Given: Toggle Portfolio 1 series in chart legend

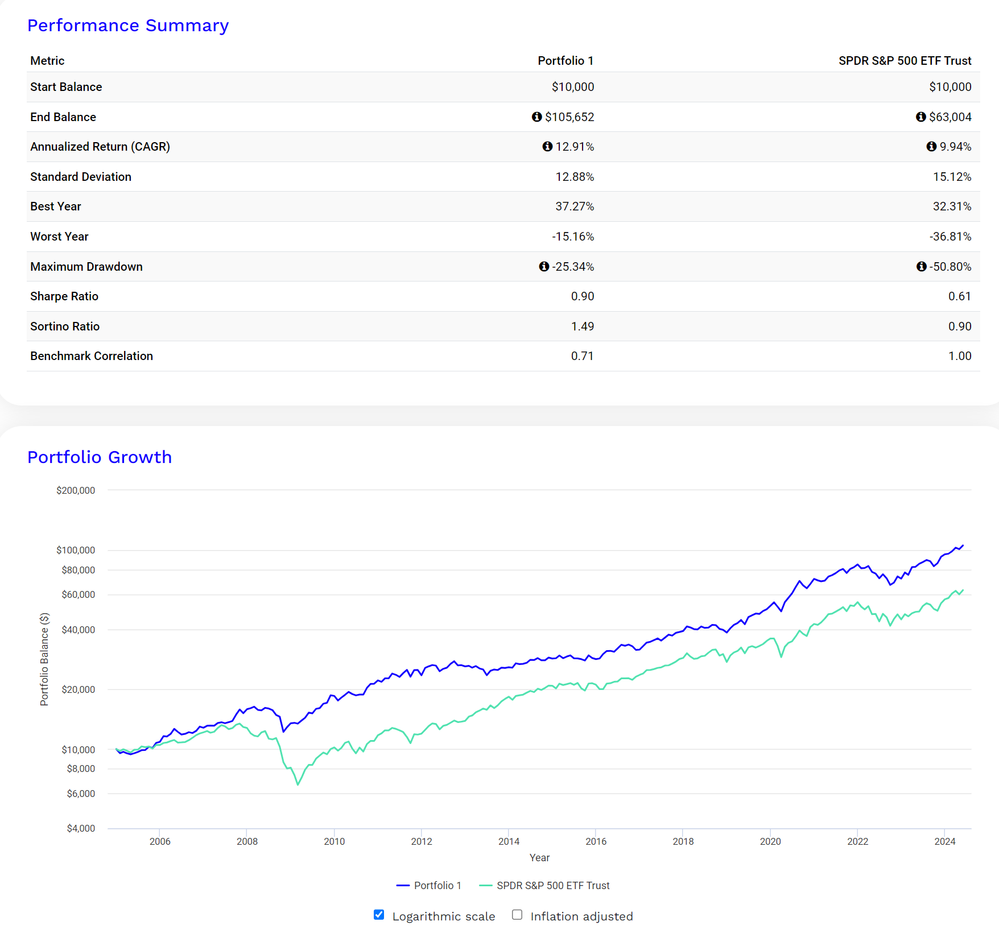Looking at the screenshot, I should pos(429,885).
